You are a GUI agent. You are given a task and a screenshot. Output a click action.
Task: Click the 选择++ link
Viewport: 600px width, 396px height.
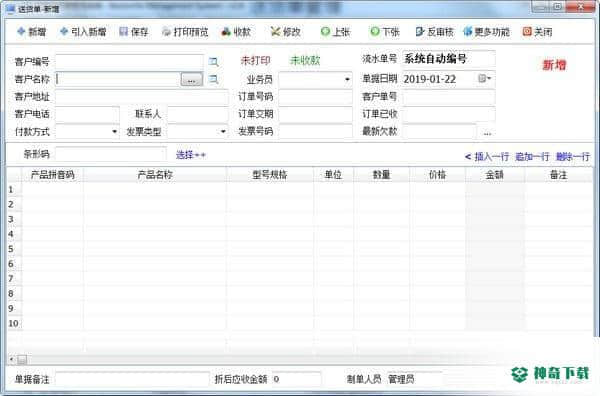[191, 155]
